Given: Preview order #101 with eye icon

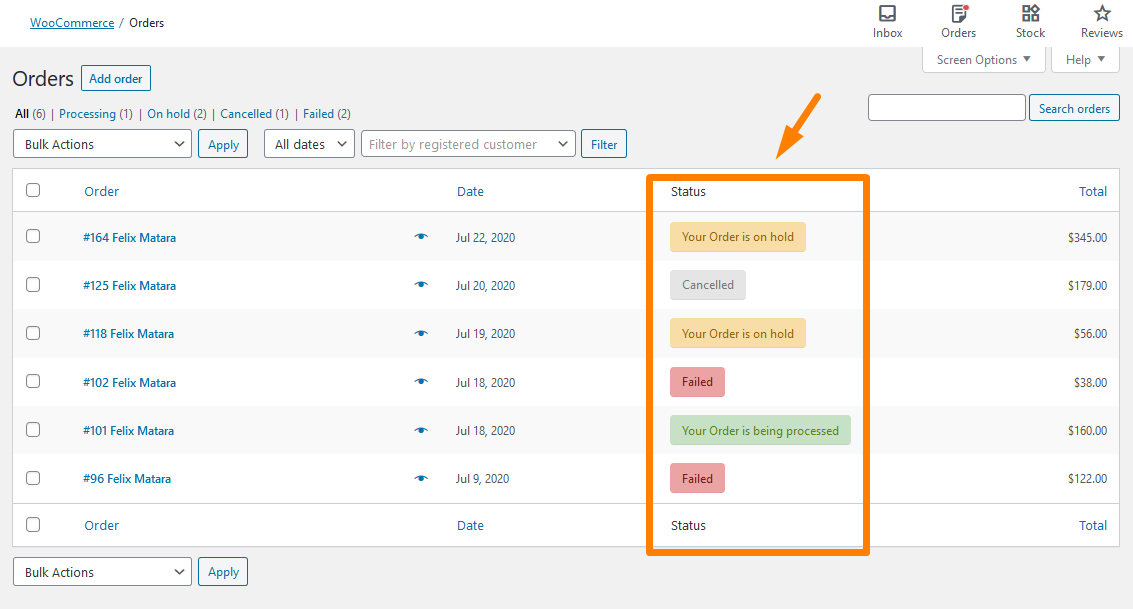Looking at the screenshot, I should tap(421, 431).
